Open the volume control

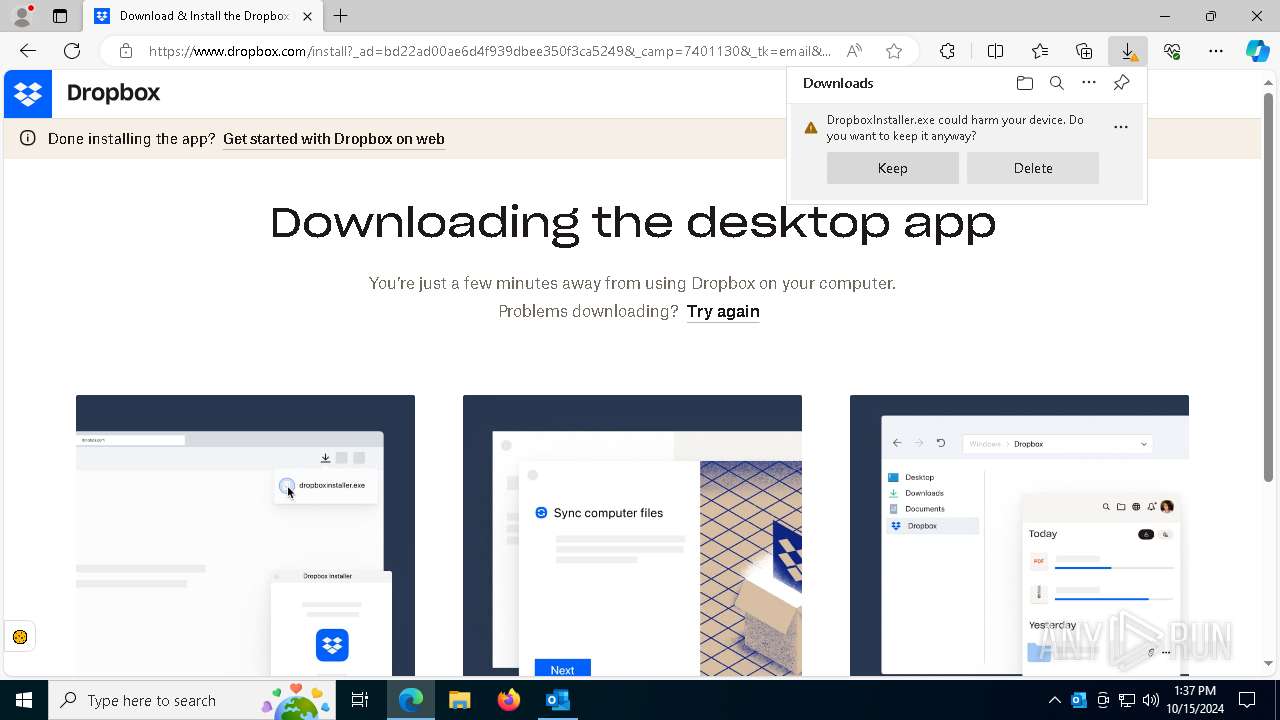[1151, 700]
